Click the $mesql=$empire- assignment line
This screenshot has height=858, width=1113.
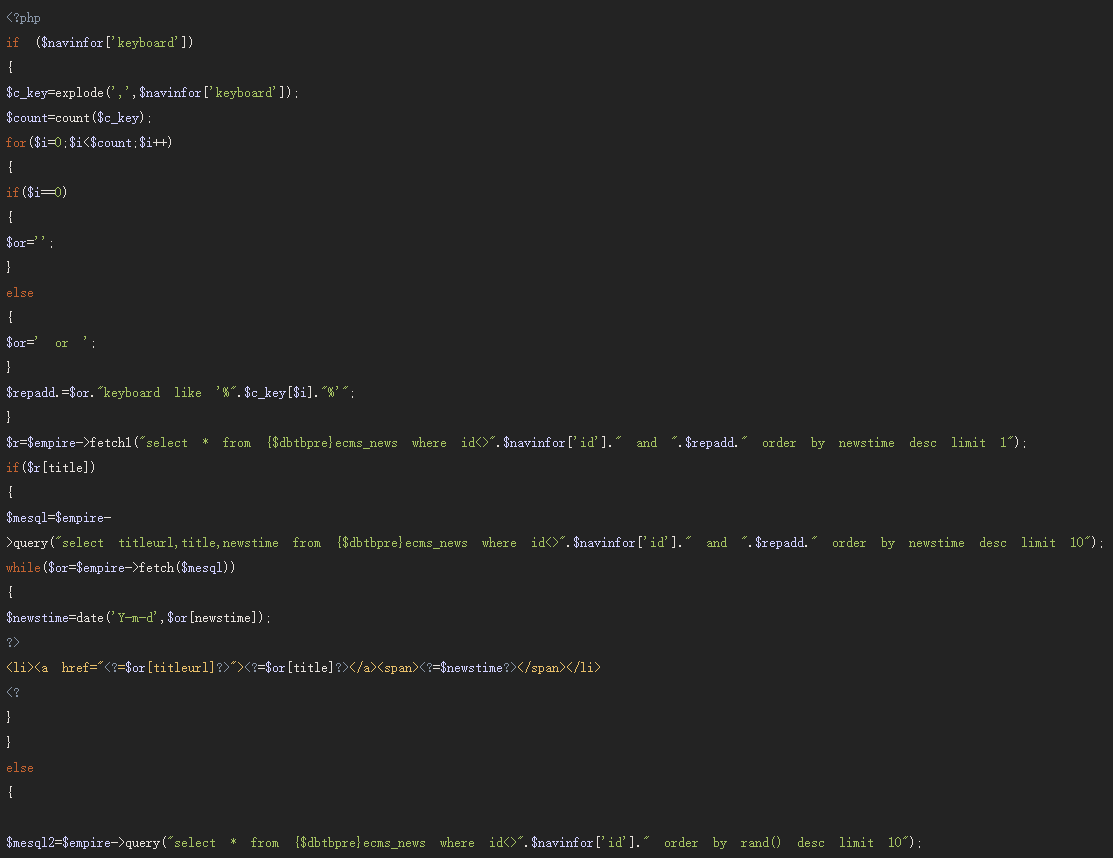[x=58, y=518]
